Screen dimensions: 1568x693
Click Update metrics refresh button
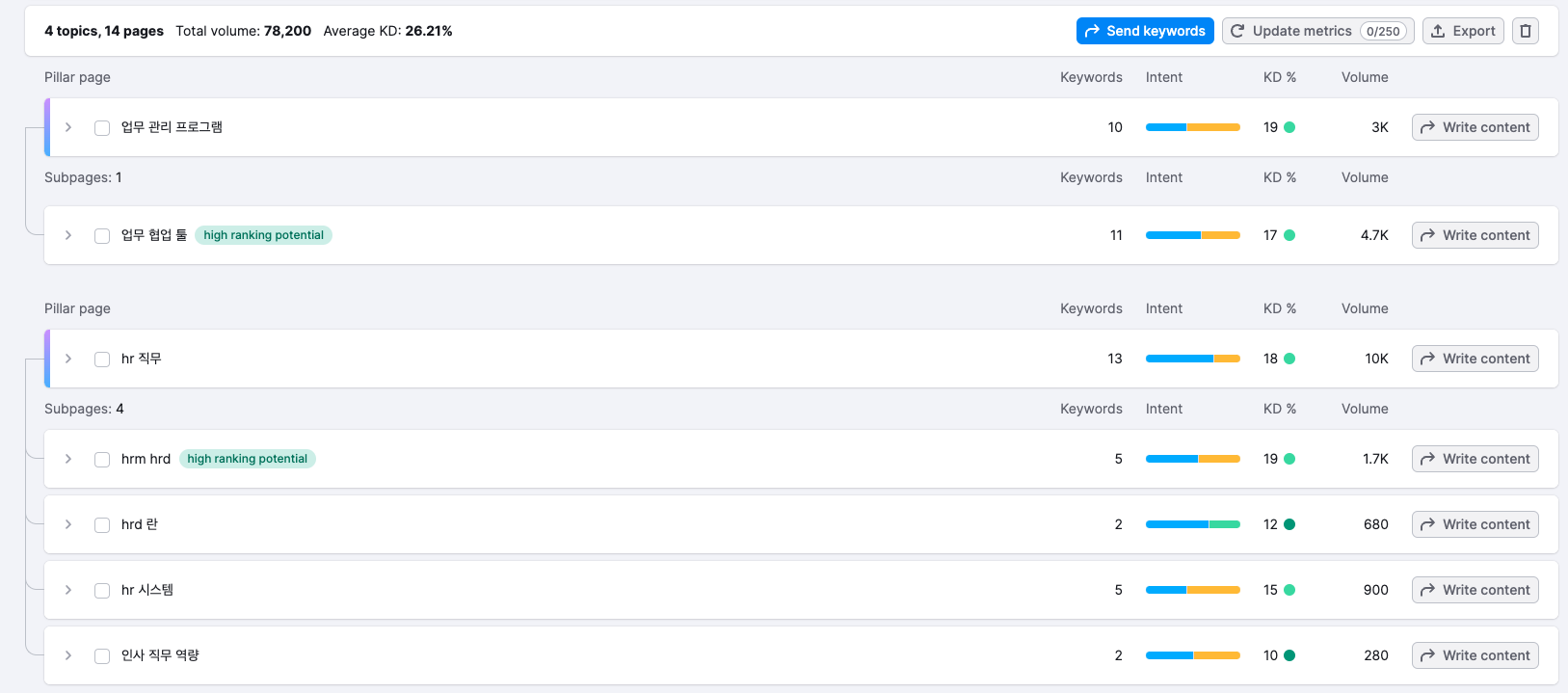1316,31
